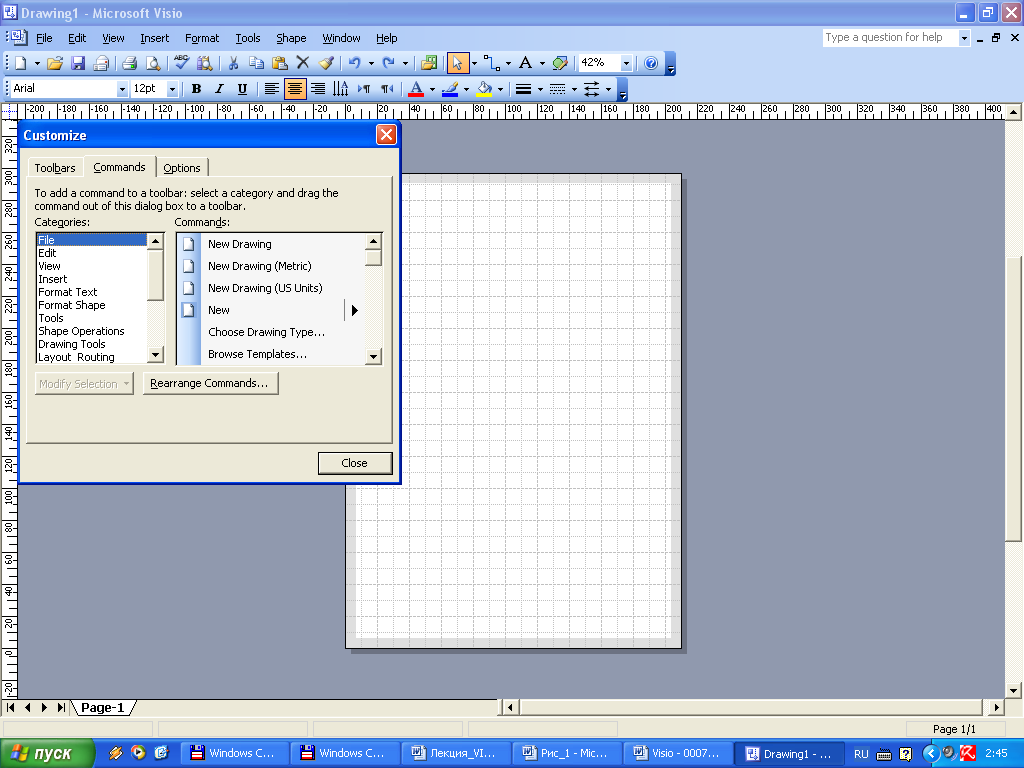1024x768 pixels.
Task: Open the Shape menu
Action: 291,38
